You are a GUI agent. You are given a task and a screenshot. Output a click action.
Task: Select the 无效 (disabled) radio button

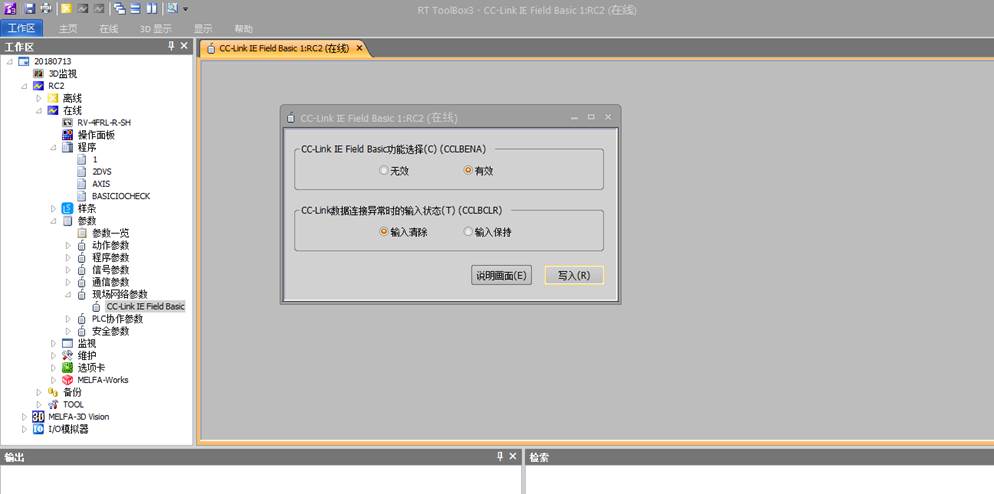[x=384, y=171]
